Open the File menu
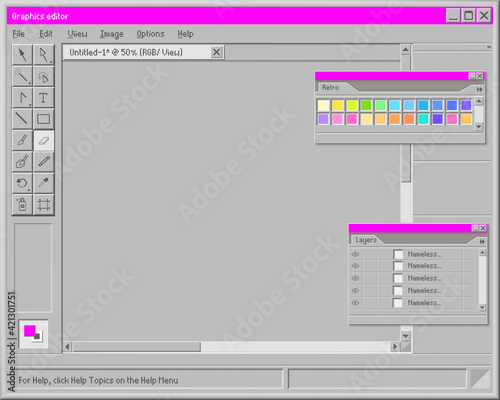 point(19,34)
